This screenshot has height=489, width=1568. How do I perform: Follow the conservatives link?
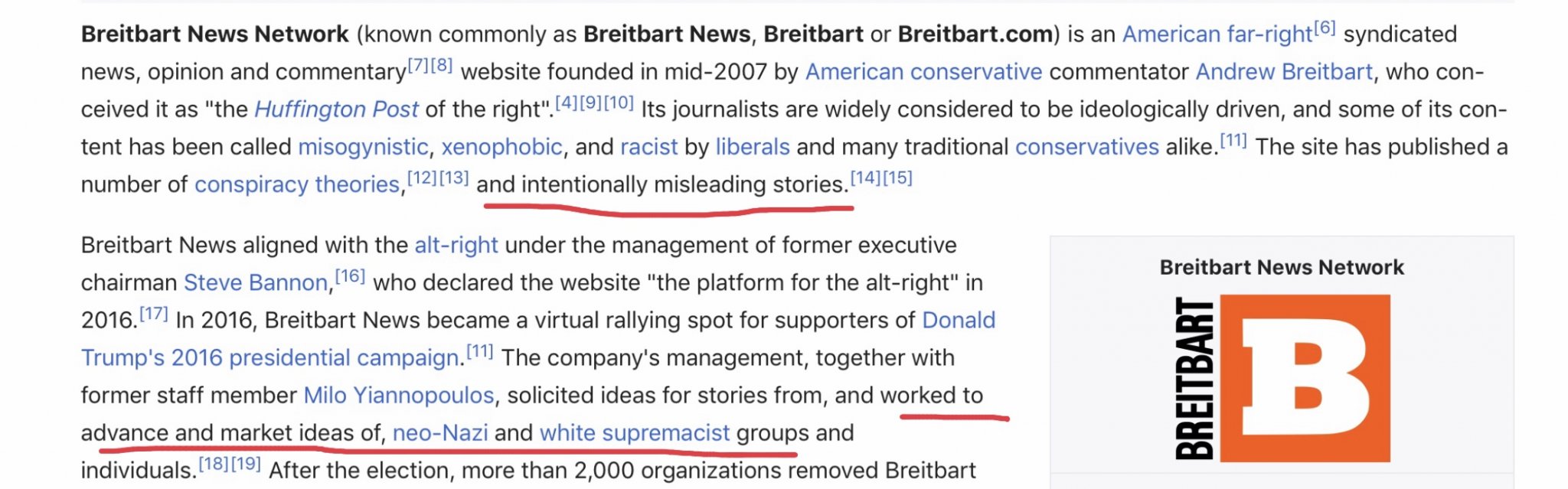pos(1086,147)
